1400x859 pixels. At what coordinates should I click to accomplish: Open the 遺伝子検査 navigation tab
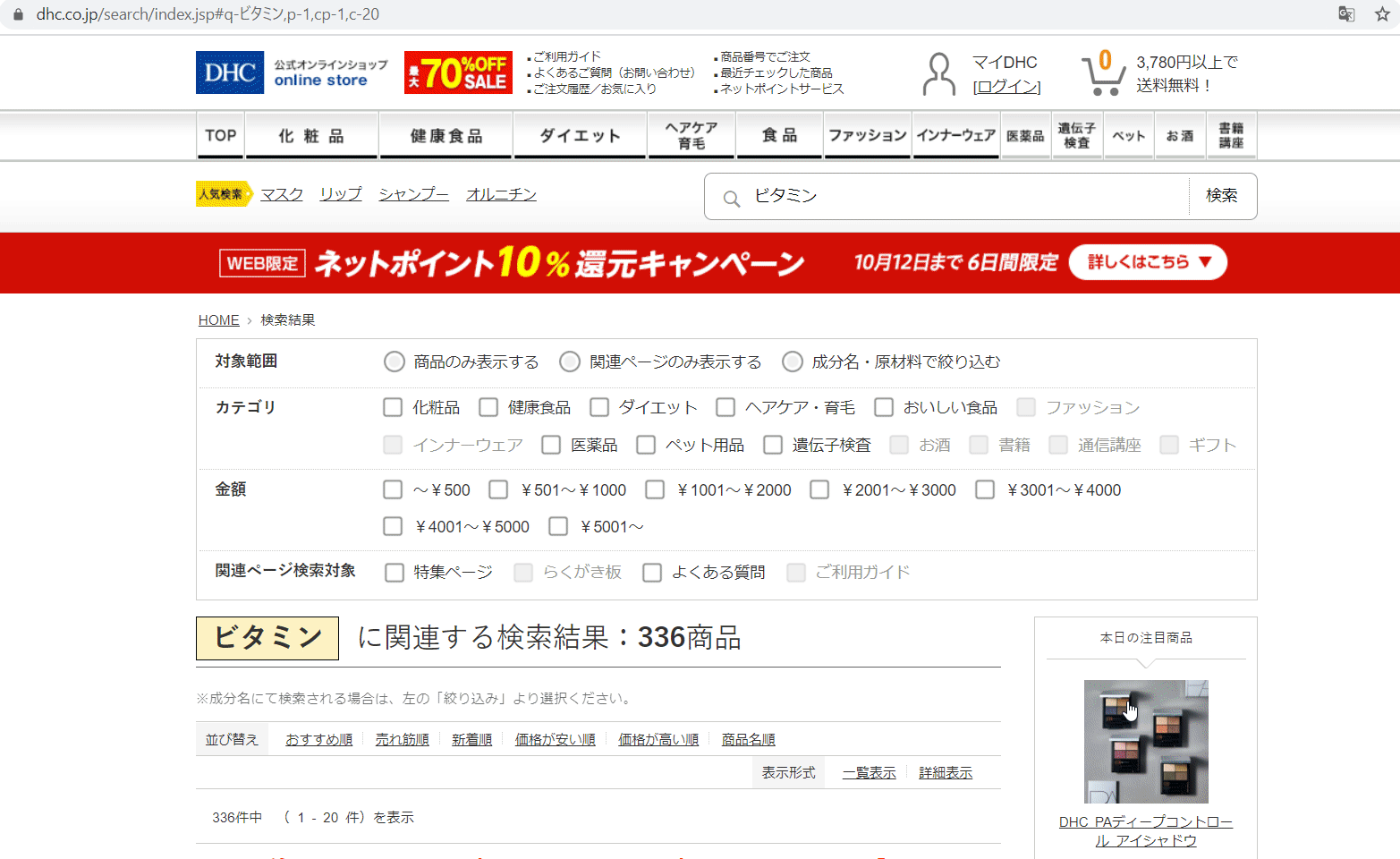1077,135
